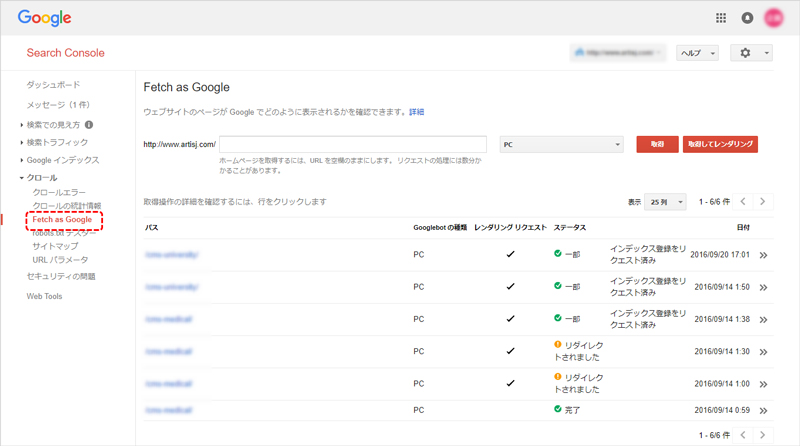Open クロールエラー in sidebar
This screenshot has width=800, height=446.
coord(59,192)
